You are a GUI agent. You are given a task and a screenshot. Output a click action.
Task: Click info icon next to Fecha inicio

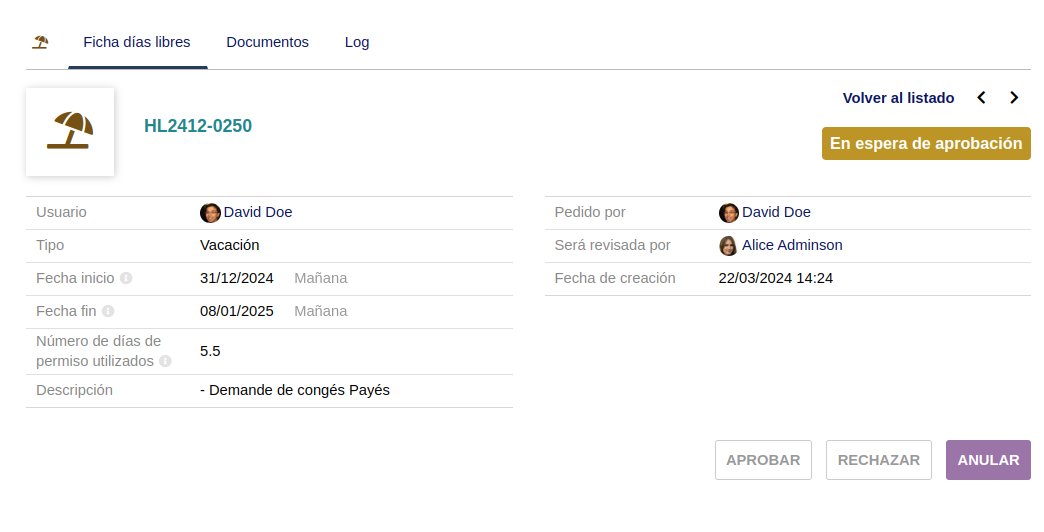pos(126,278)
